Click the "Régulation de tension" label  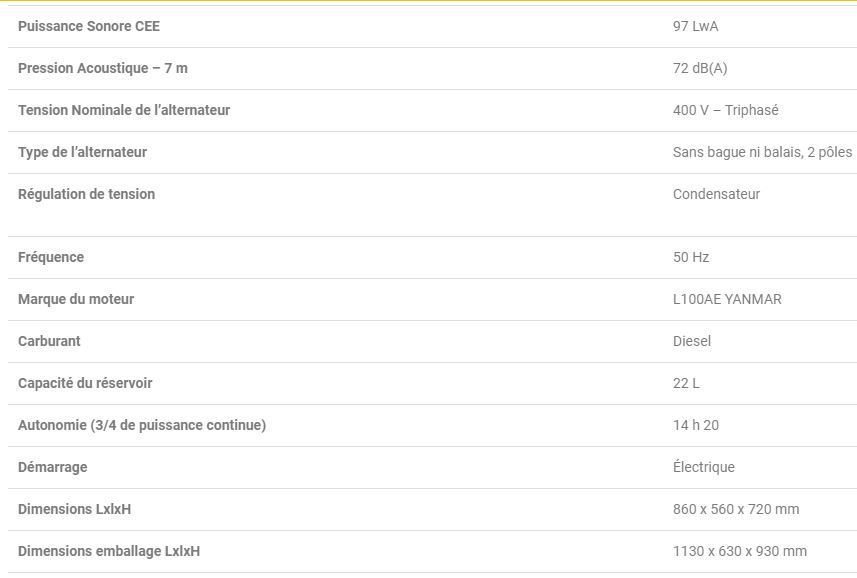(x=86, y=194)
